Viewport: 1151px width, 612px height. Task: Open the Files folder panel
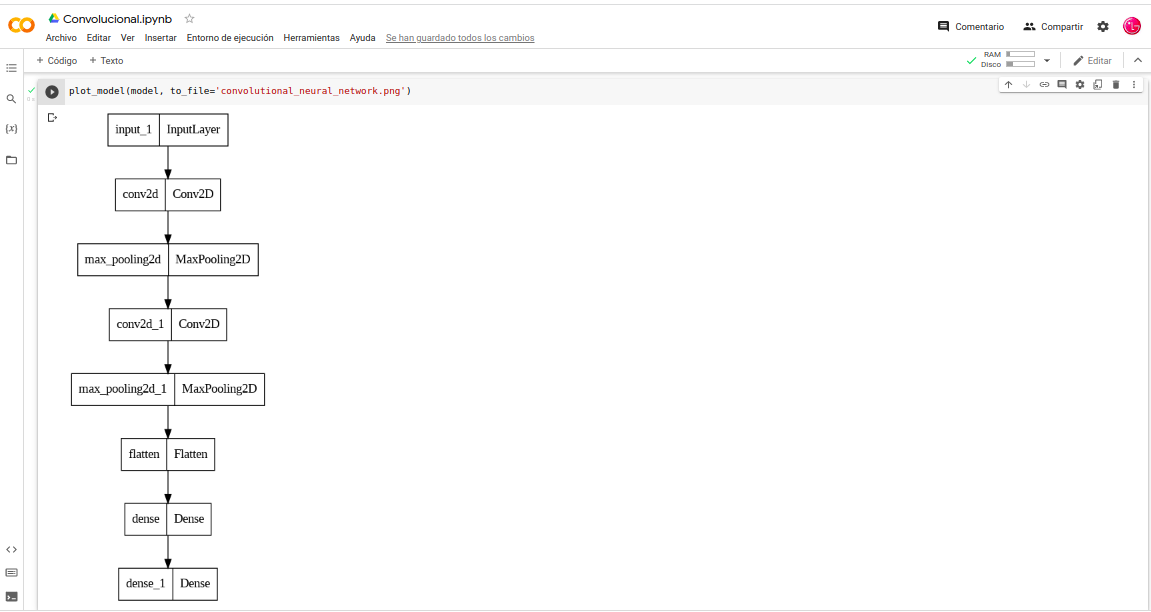tap(11, 160)
